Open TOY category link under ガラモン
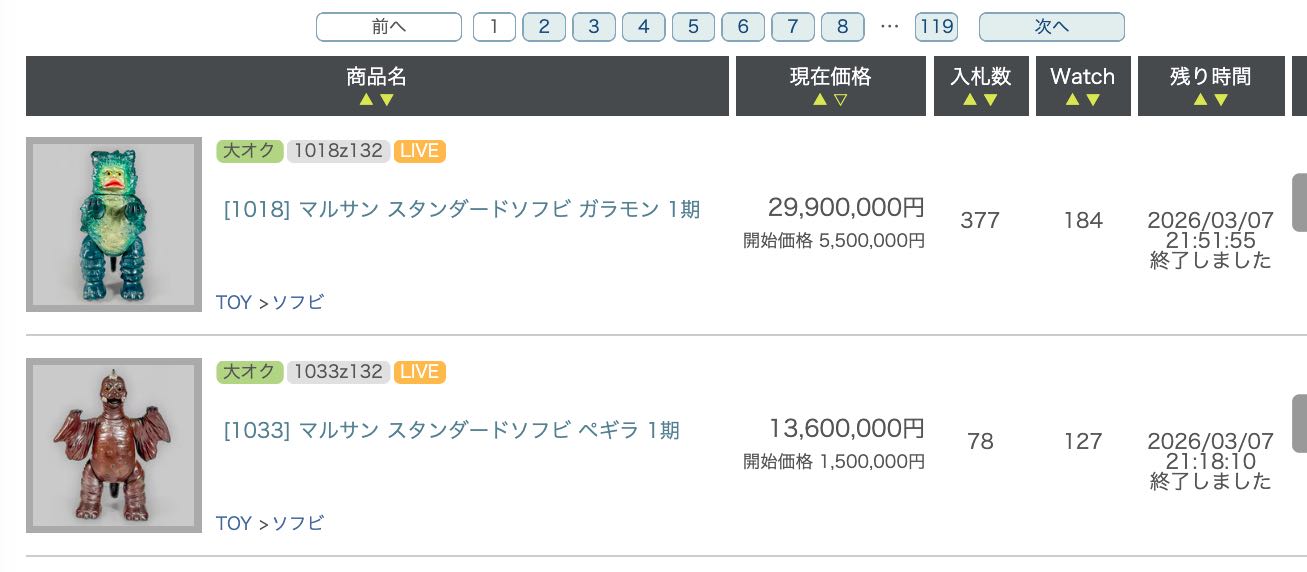The image size is (1307, 572). click(234, 302)
